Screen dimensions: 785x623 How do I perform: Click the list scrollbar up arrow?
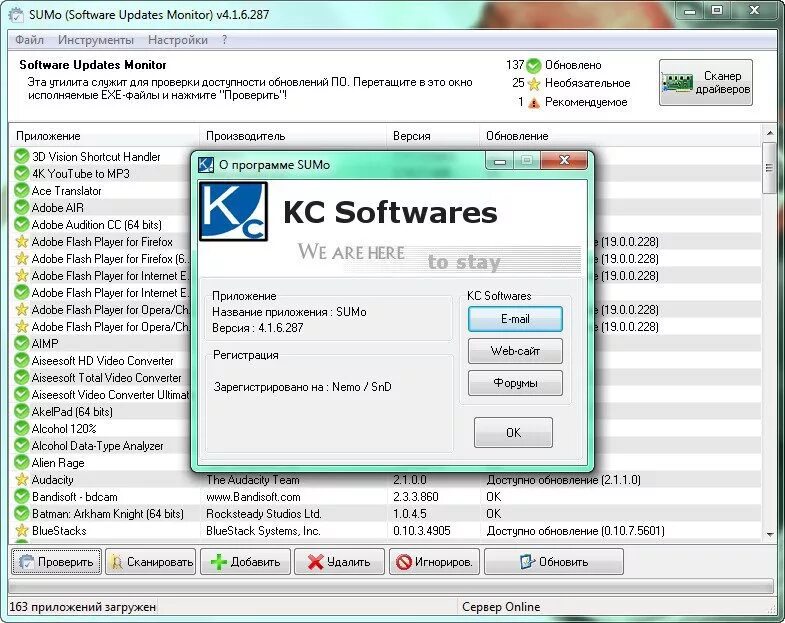coord(769,133)
